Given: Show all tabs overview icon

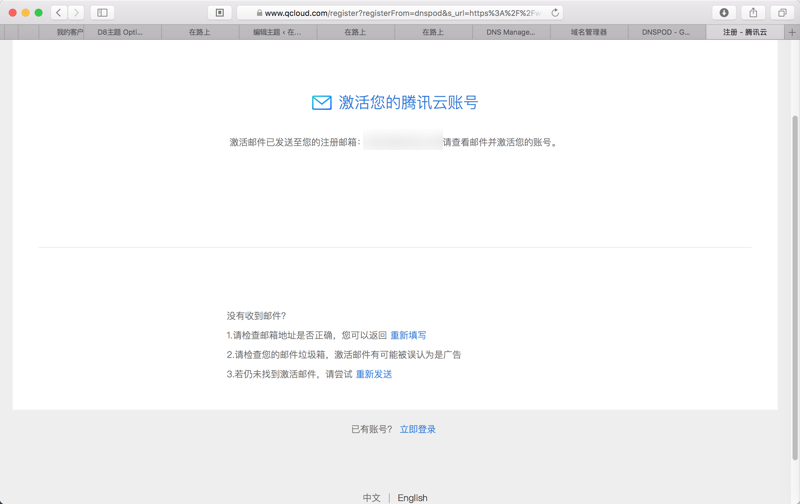Looking at the screenshot, I should 782,13.
